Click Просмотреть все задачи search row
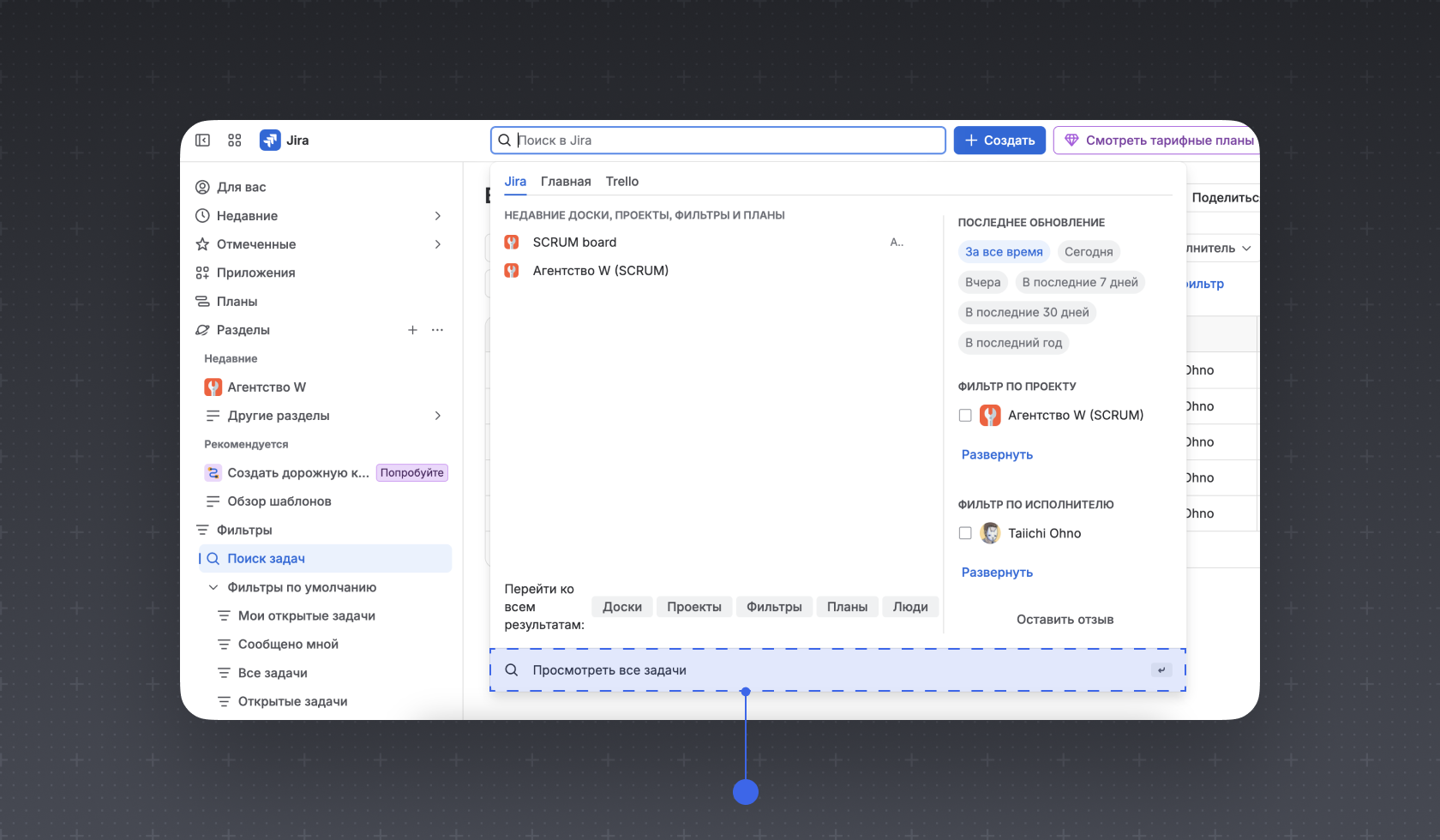Screen dimensions: 1440x840 pyautogui.click(x=838, y=670)
